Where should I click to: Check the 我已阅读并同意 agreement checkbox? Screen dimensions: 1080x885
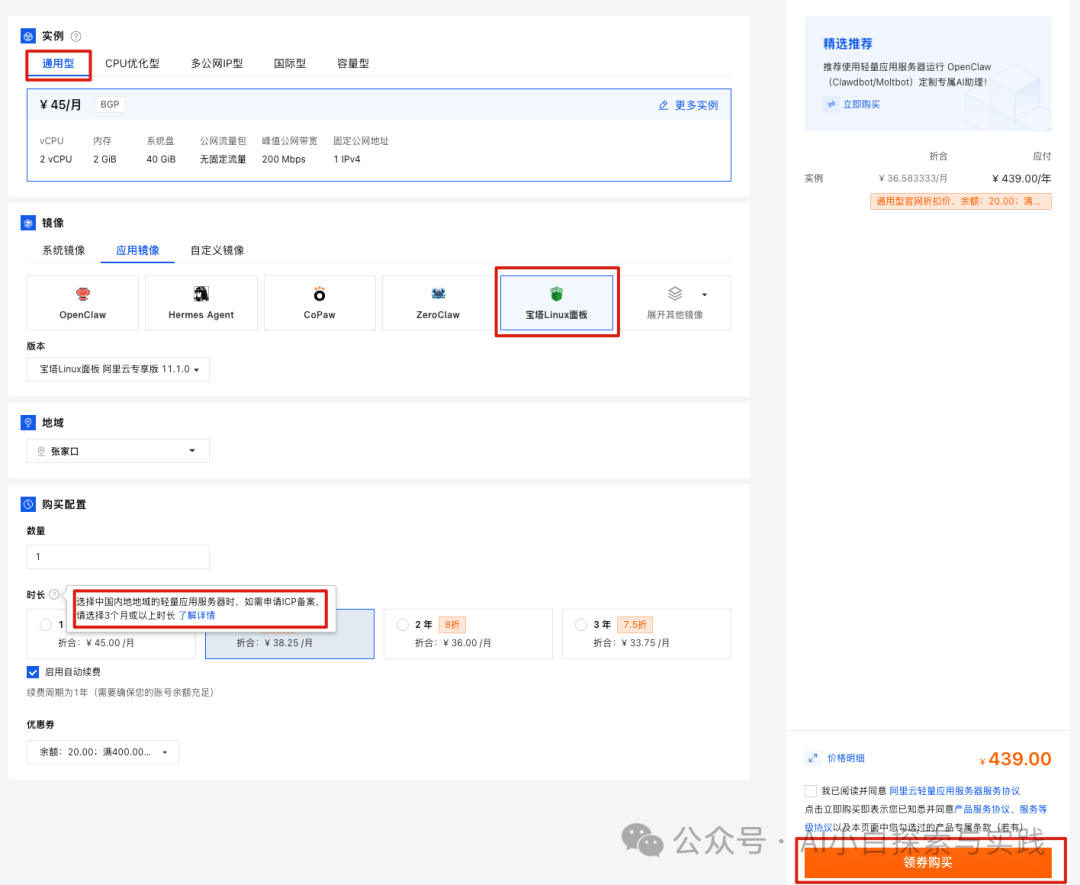(811, 791)
